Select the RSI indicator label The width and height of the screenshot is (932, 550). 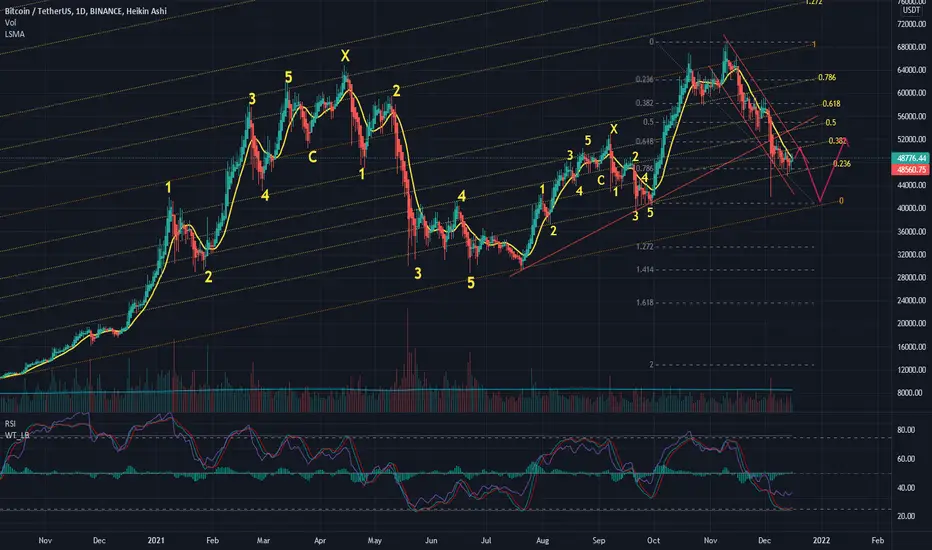[10, 423]
